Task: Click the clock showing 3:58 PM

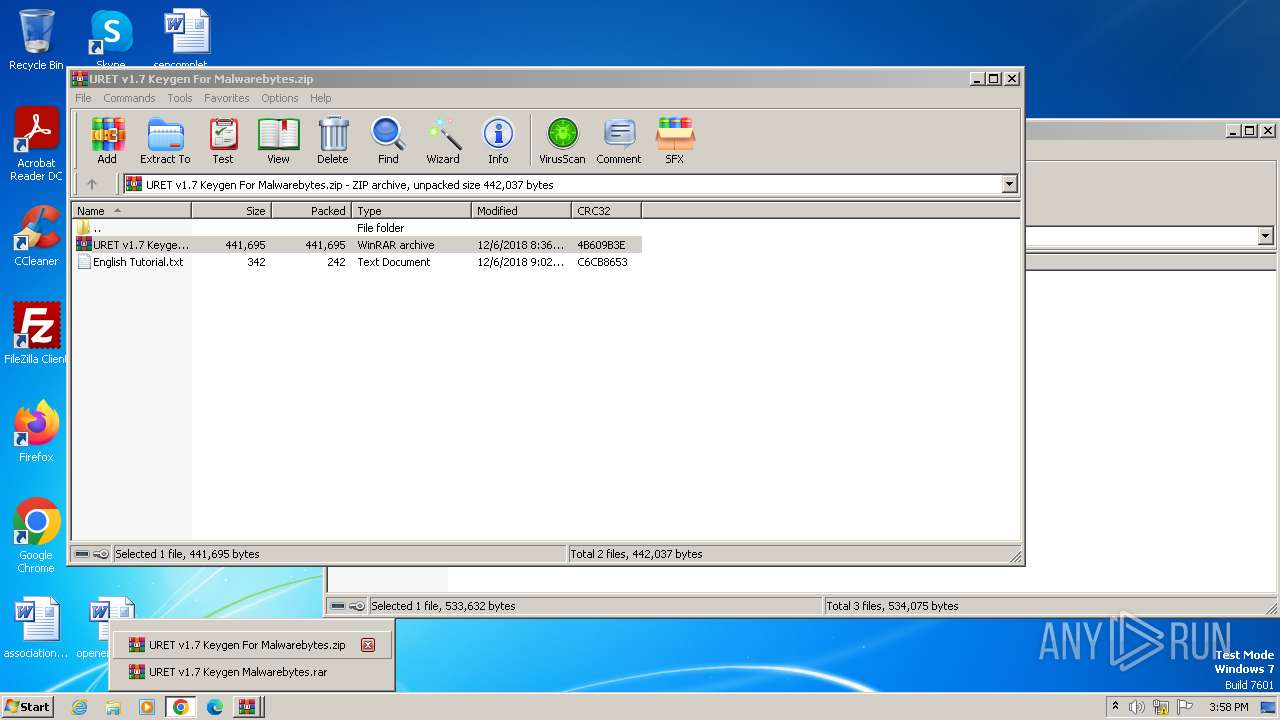Action: (1228, 707)
